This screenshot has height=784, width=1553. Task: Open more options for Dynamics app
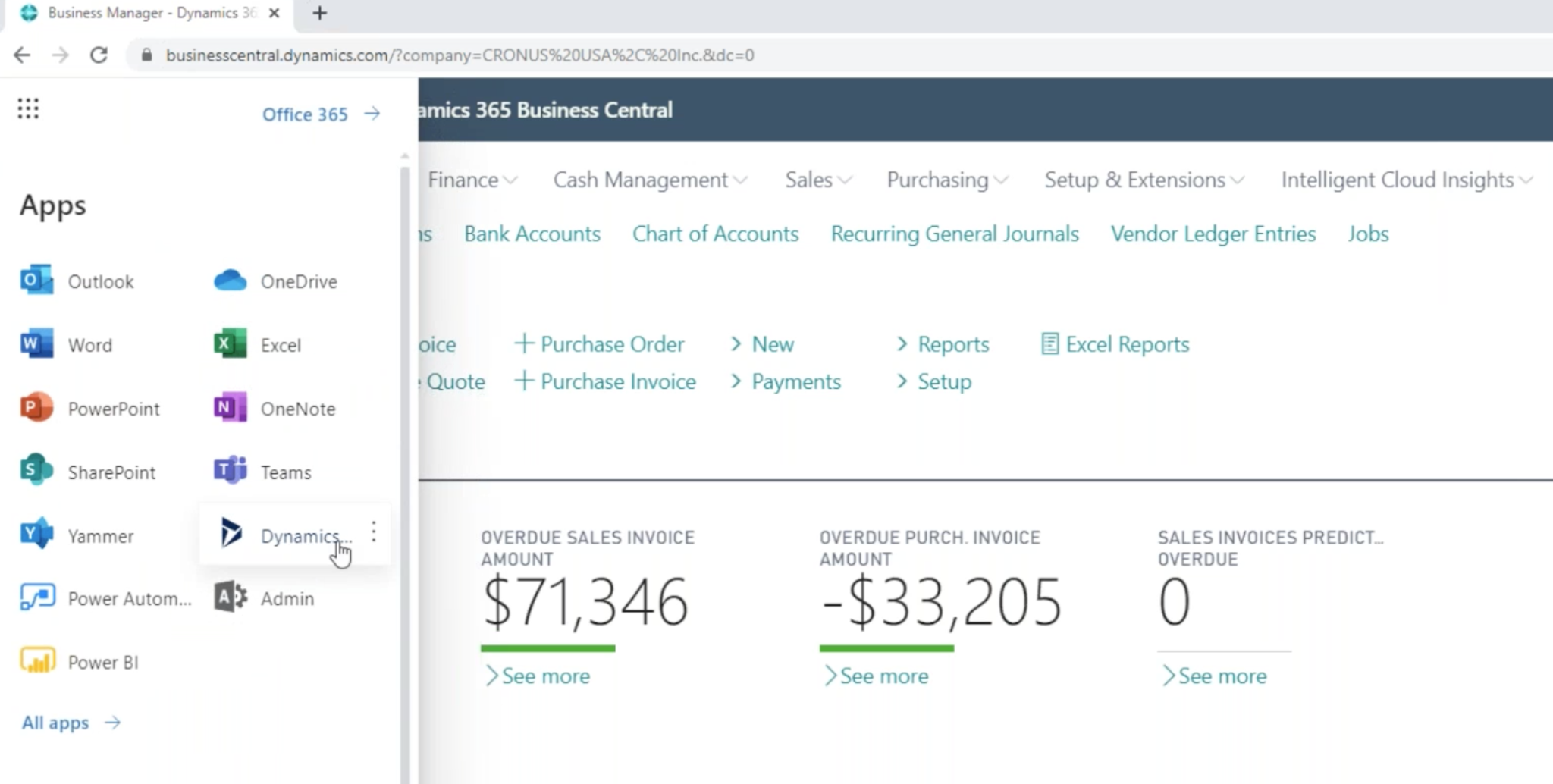(374, 532)
